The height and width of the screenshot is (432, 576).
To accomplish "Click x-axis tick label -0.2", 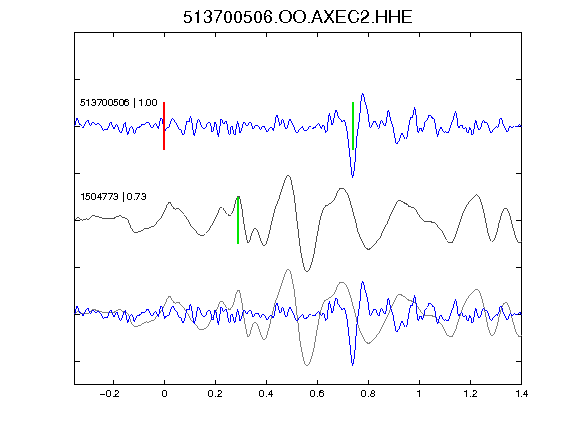I will coord(110,394).
